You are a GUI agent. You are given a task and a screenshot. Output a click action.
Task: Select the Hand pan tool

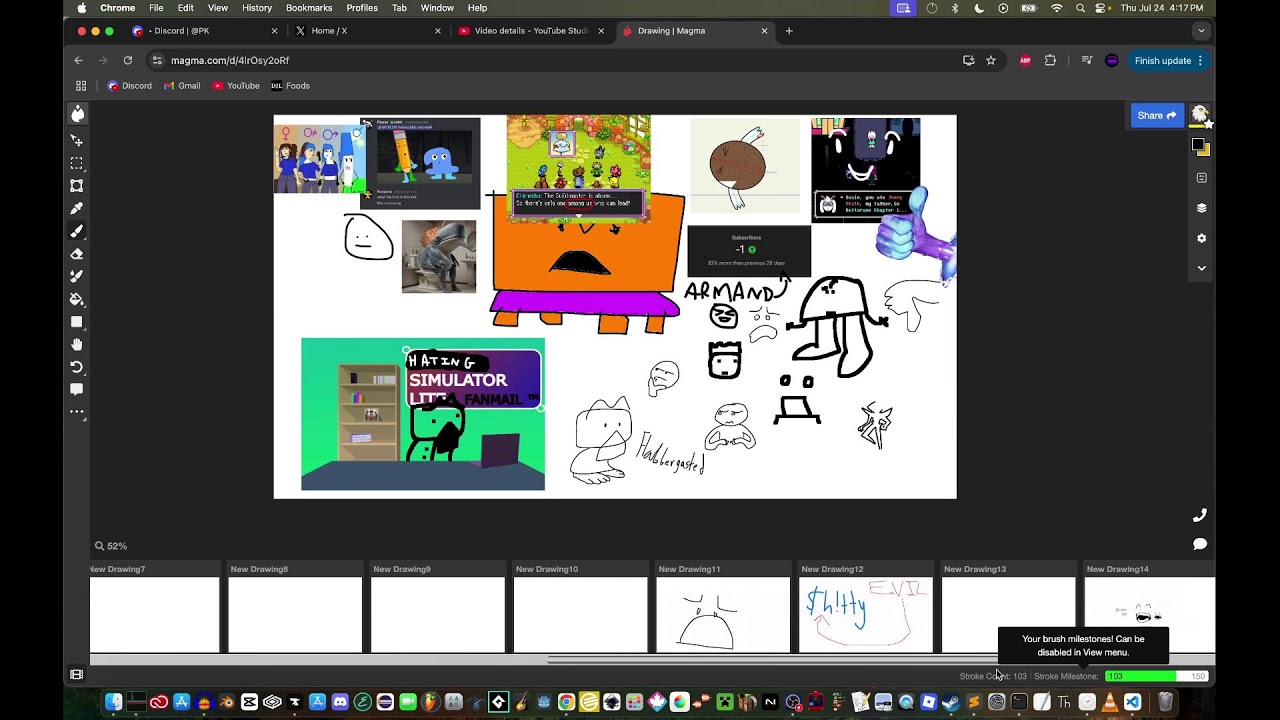pyautogui.click(x=77, y=345)
